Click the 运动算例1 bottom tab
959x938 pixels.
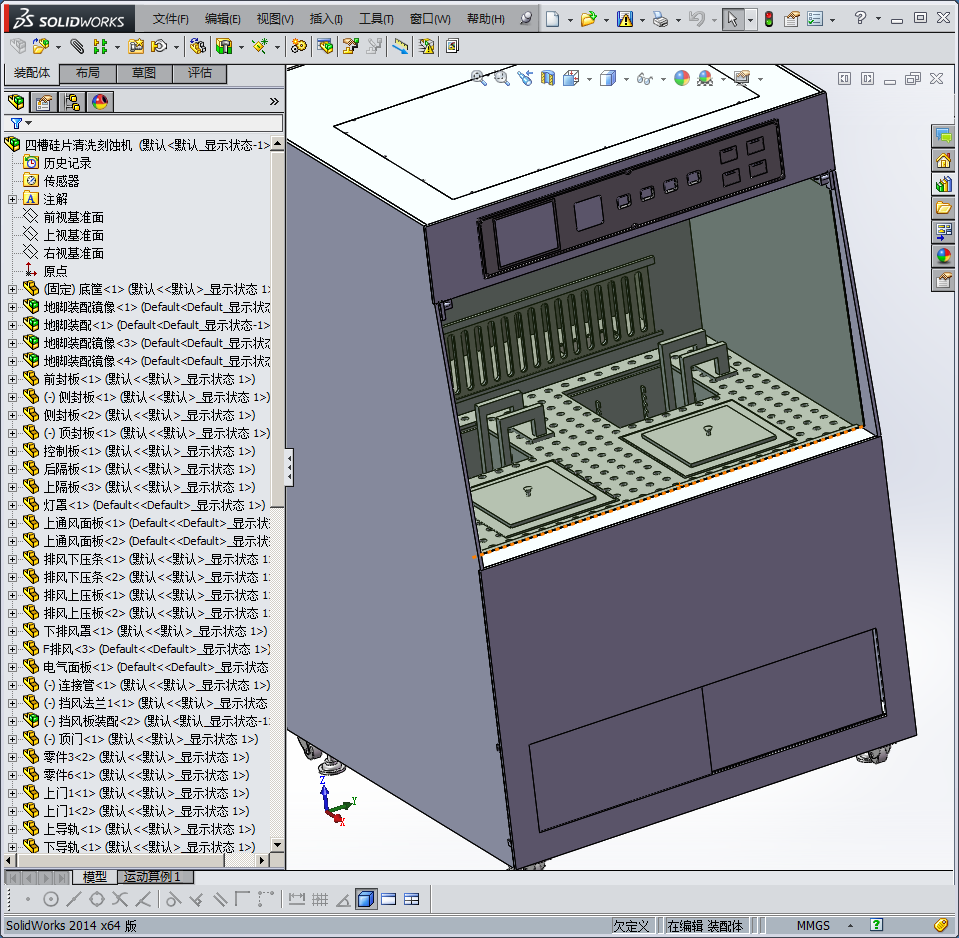point(152,877)
